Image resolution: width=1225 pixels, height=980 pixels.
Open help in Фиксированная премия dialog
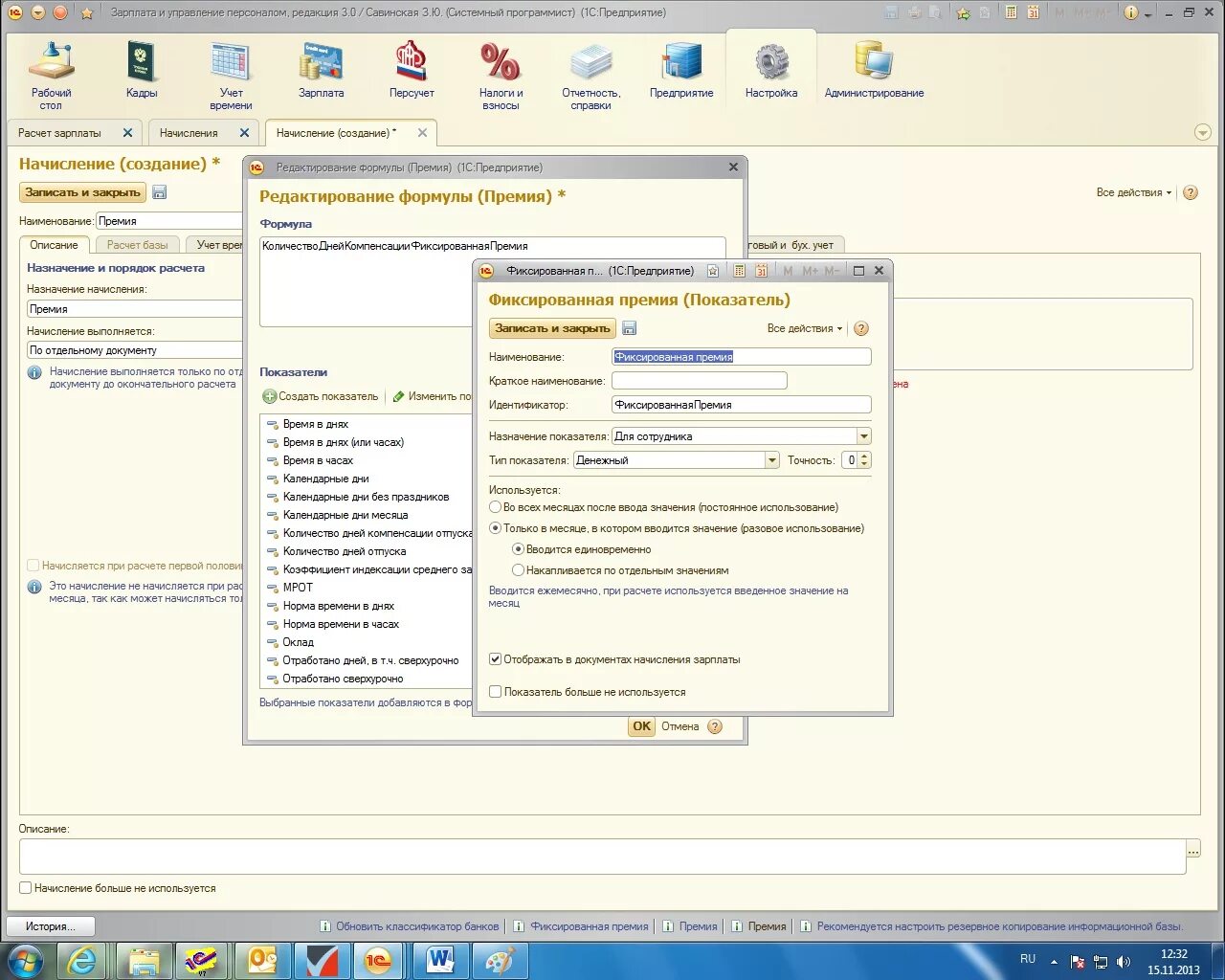pos(861,328)
